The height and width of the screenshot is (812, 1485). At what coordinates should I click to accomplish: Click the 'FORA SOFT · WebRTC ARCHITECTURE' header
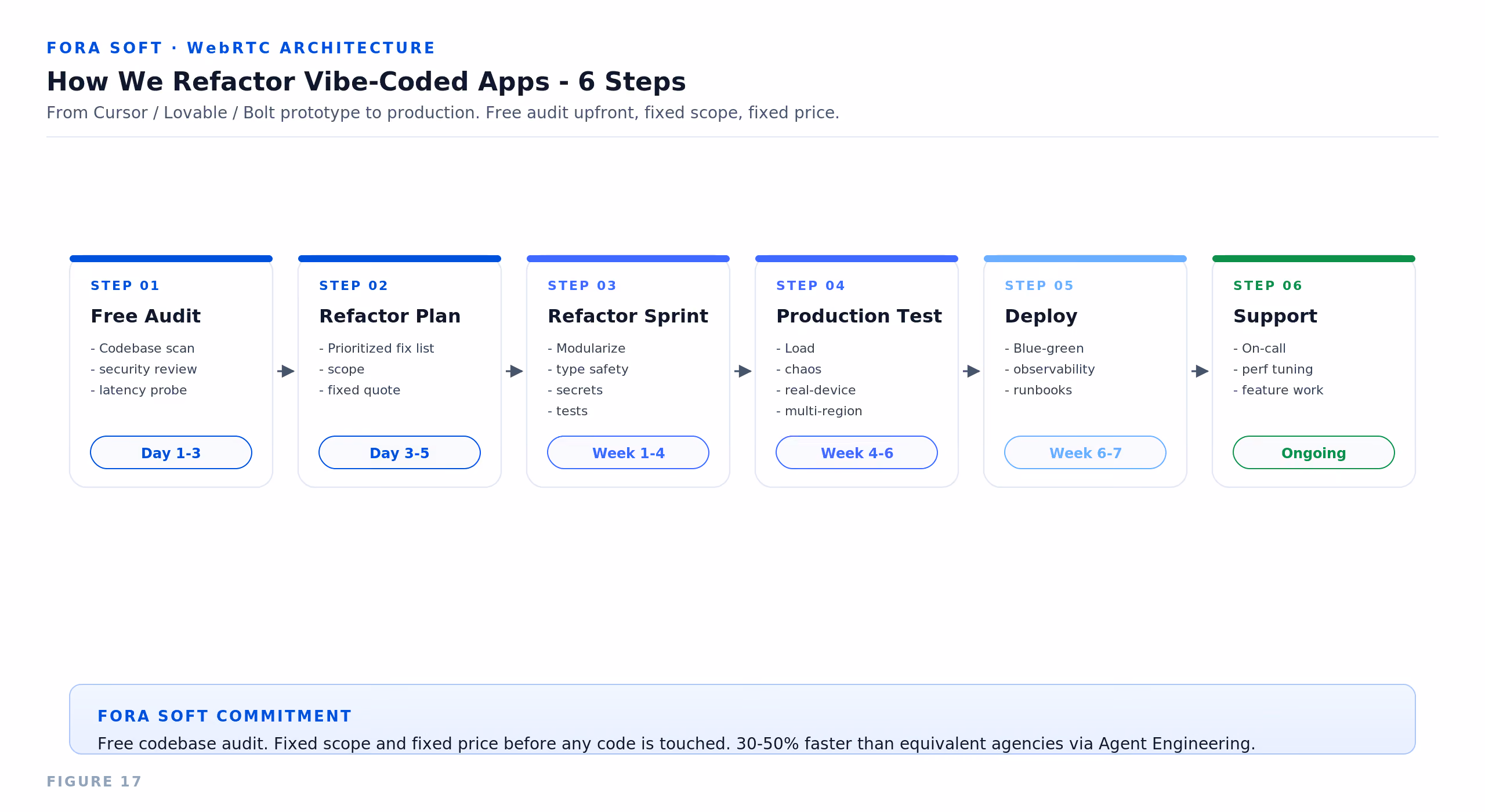pyautogui.click(x=241, y=48)
